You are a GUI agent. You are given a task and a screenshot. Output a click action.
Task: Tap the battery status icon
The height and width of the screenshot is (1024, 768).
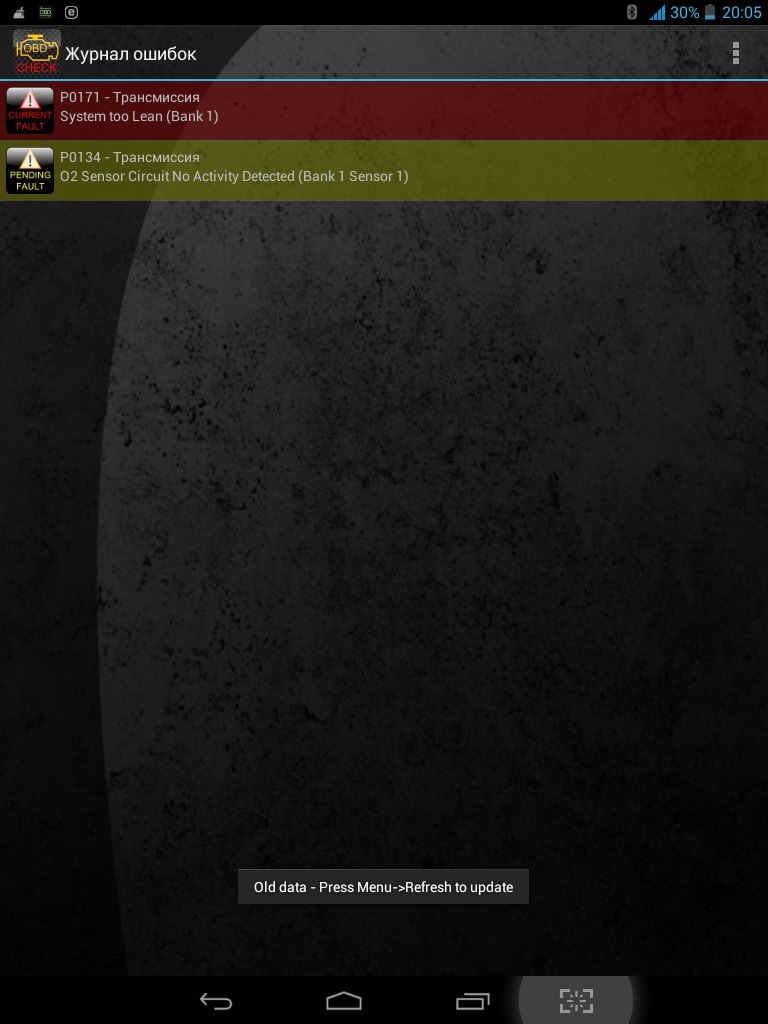coord(710,12)
